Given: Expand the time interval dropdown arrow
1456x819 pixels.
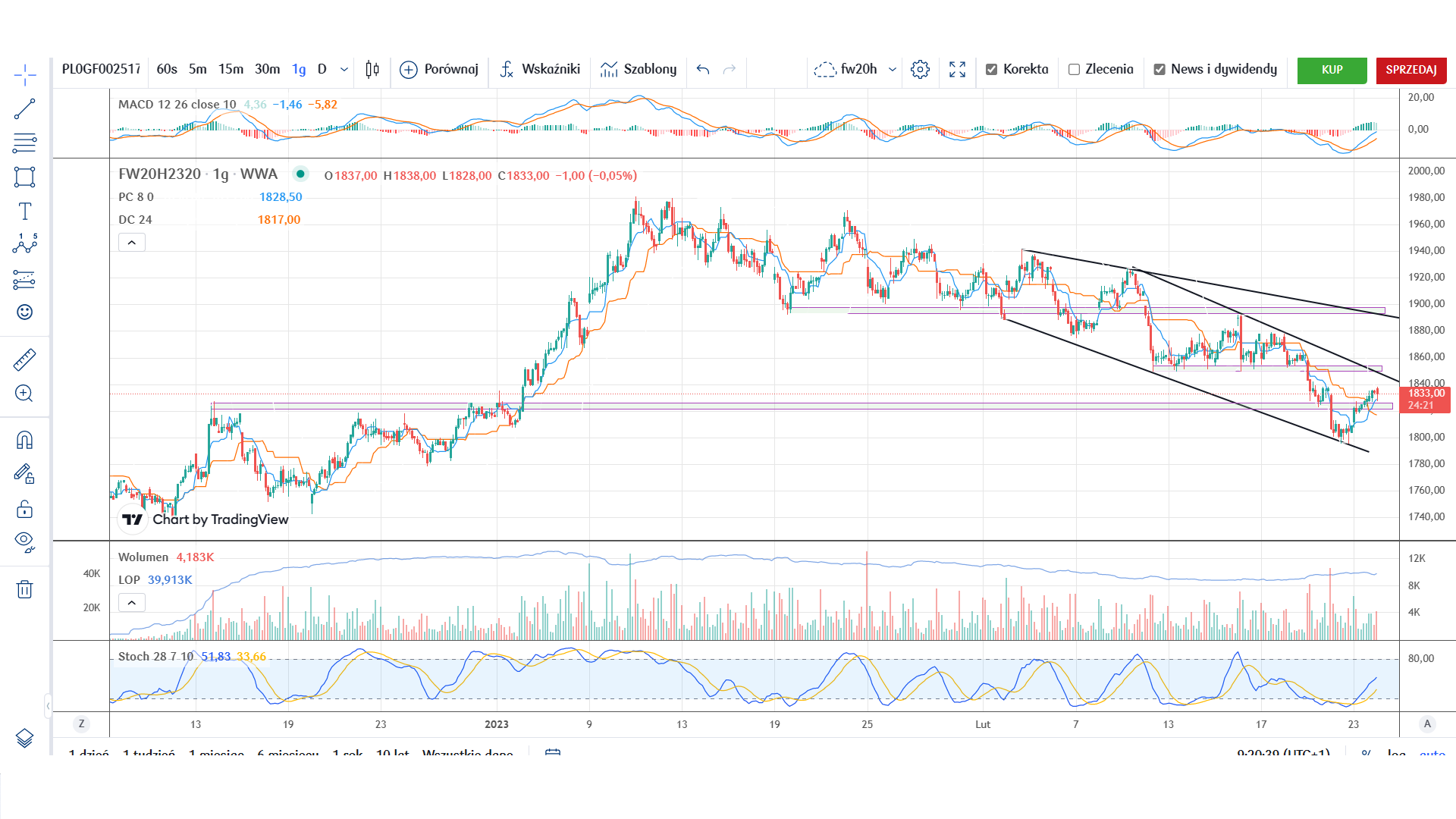Looking at the screenshot, I should 344,70.
